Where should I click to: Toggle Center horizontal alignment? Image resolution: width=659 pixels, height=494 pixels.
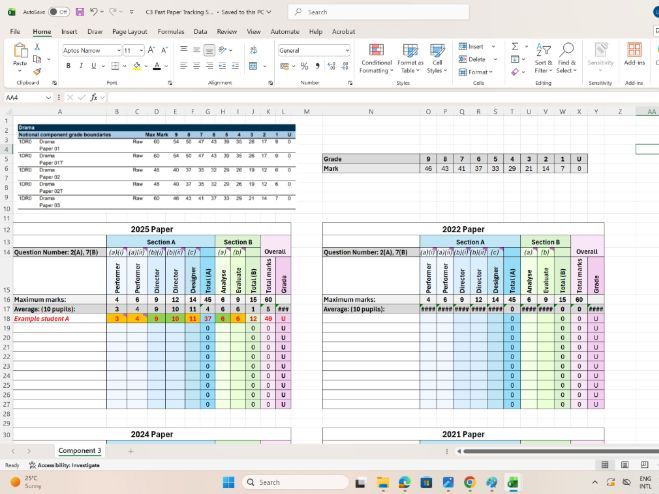[x=196, y=66]
